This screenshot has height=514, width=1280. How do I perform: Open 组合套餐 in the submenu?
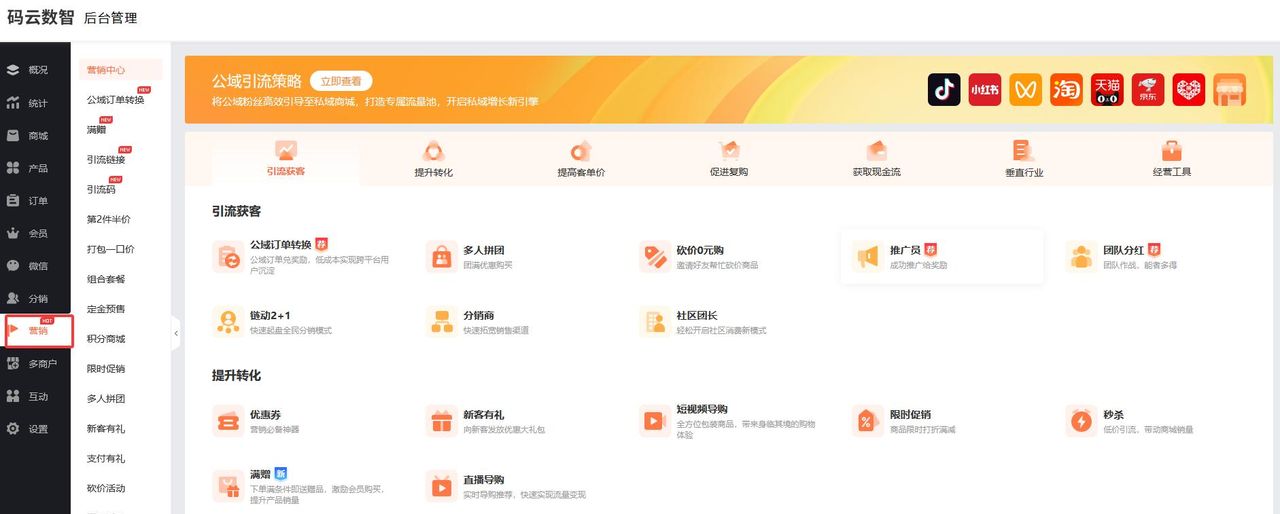pos(106,279)
